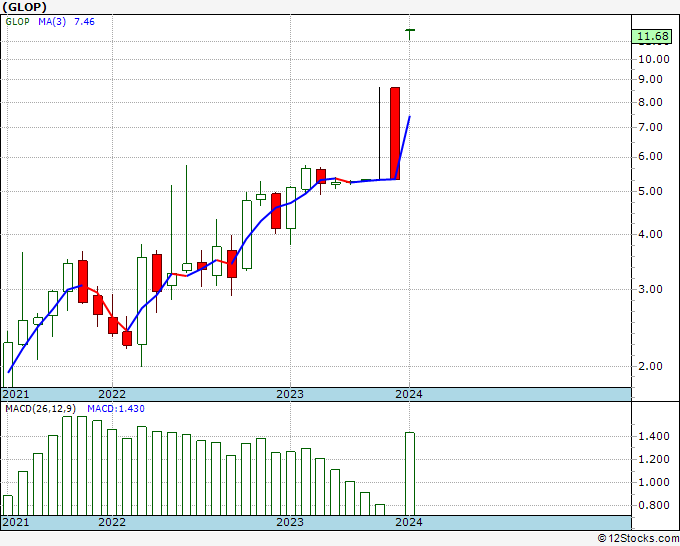This screenshot has width=680, height=546.
Task: Click the 1.200 MACD axis label
Action: (x=654, y=459)
